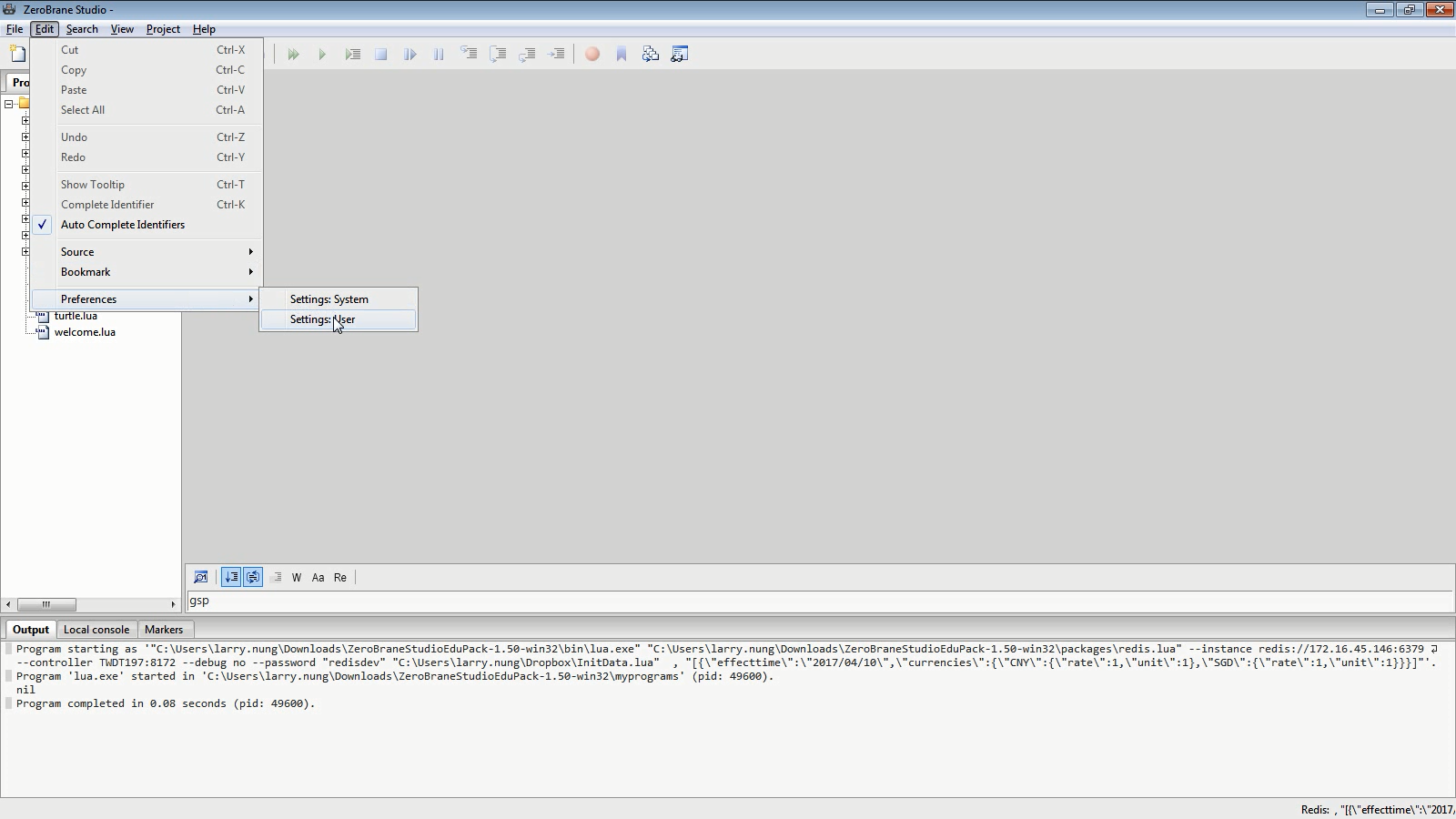Choose Redo in the Edit menu
Viewport: 1456px width, 819px height.
click(147, 157)
